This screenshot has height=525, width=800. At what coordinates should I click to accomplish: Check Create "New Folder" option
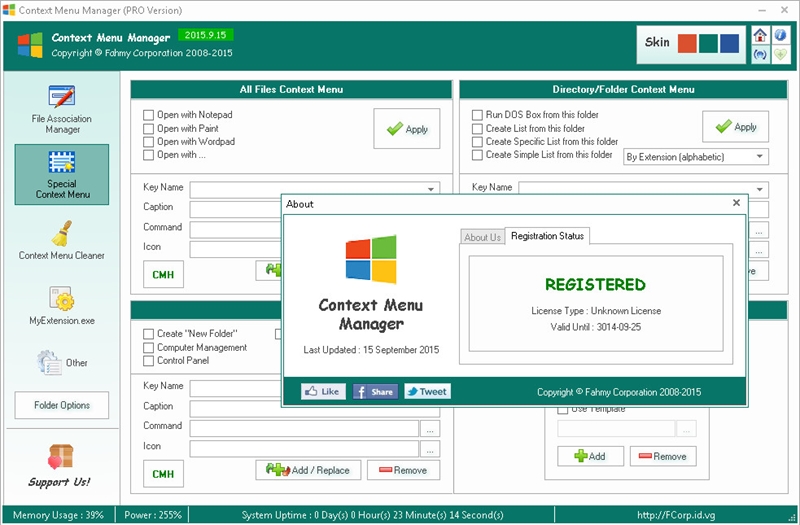(x=148, y=334)
